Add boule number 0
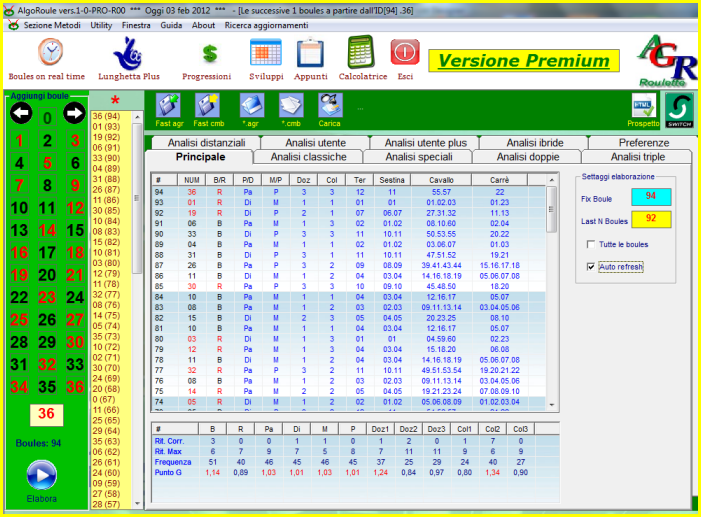The image size is (701, 517). [47, 118]
